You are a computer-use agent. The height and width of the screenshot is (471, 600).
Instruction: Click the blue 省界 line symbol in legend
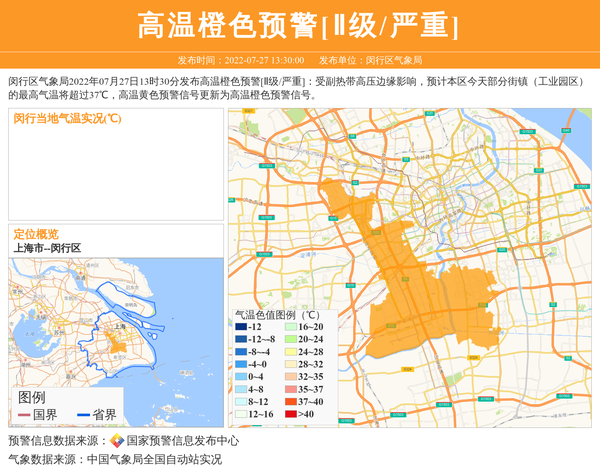click(82, 414)
